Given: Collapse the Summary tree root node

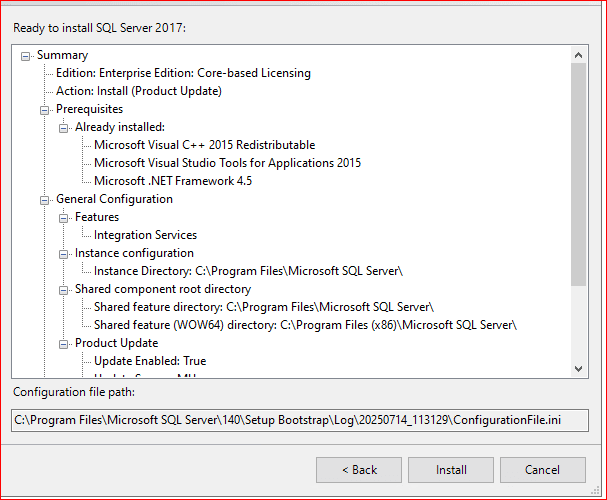Looking at the screenshot, I should coord(26,56).
